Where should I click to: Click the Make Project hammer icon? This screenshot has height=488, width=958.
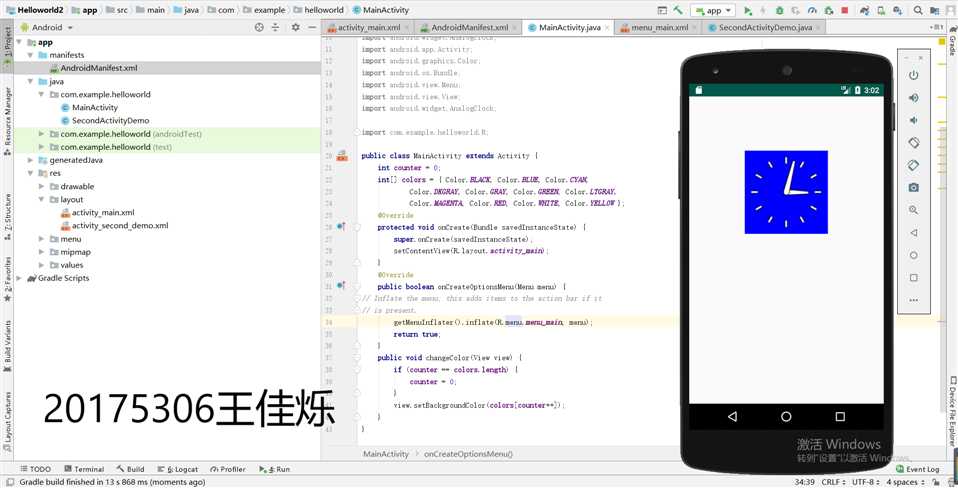tap(678, 10)
